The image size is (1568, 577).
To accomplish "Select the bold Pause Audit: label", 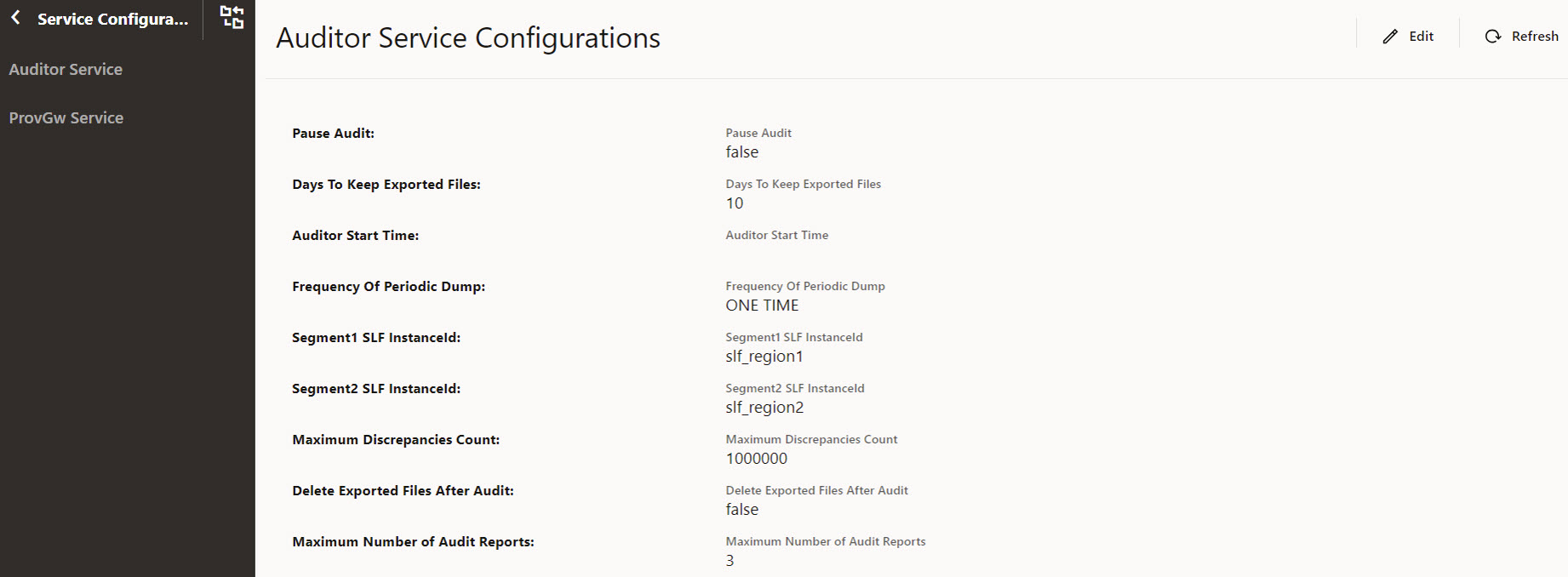I will click(333, 134).
